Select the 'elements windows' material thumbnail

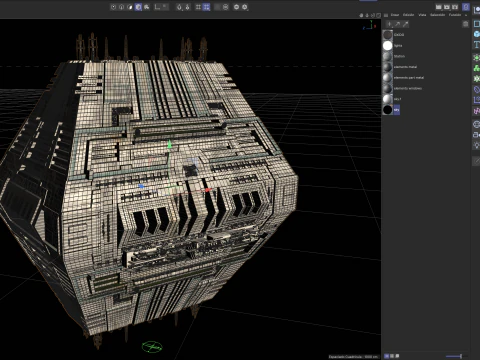(x=388, y=88)
